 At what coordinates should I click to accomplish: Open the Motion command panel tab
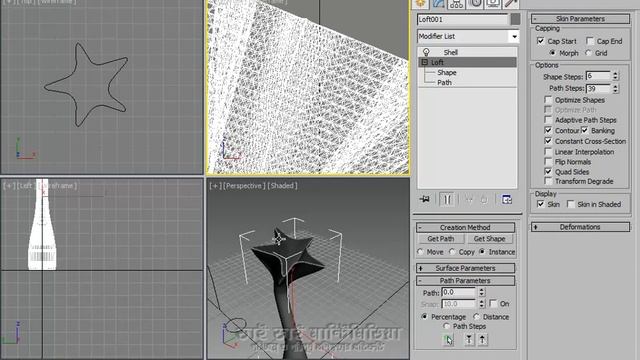click(475, 4)
